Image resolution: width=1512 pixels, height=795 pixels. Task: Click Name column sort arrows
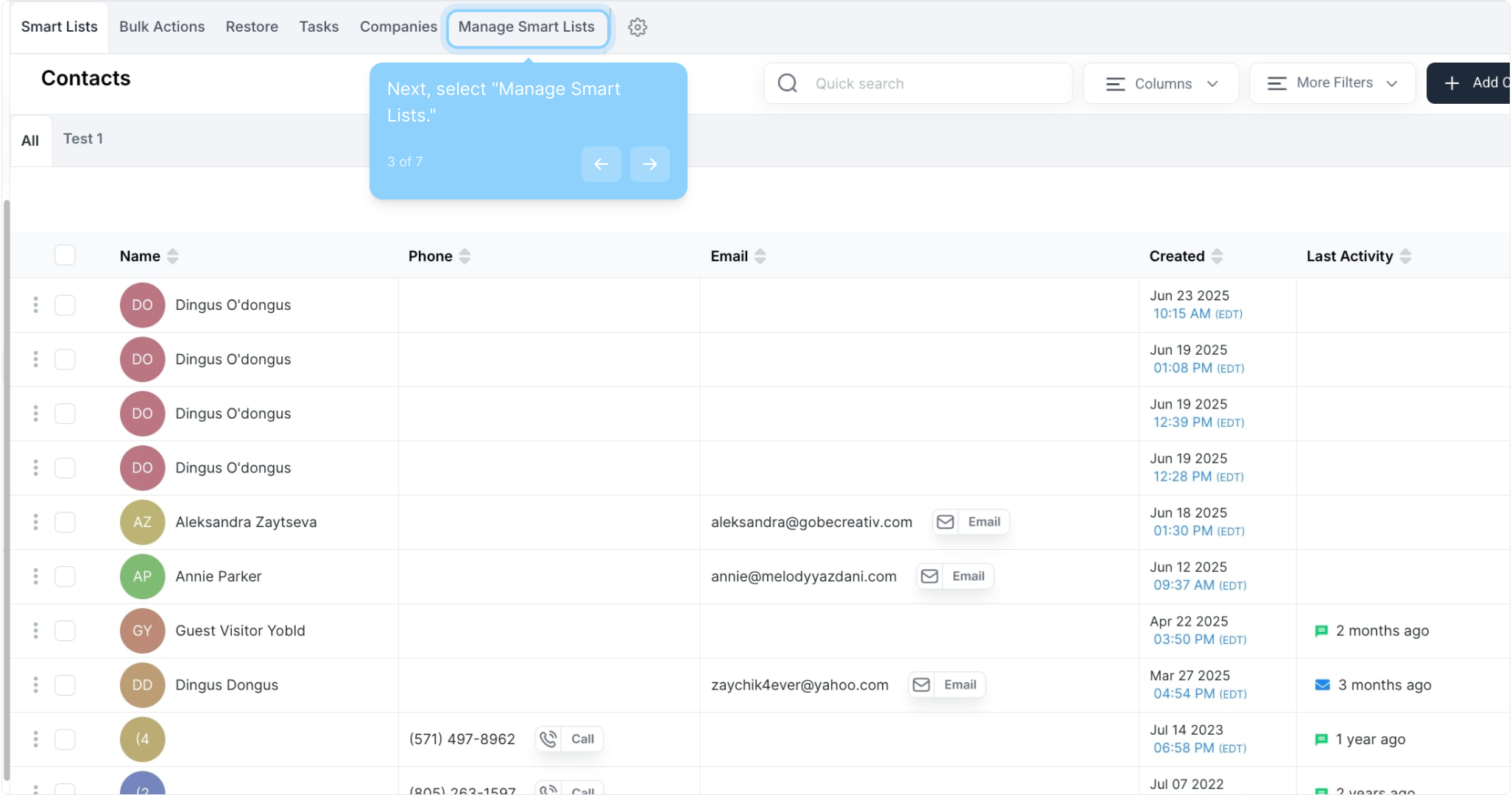click(173, 256)
